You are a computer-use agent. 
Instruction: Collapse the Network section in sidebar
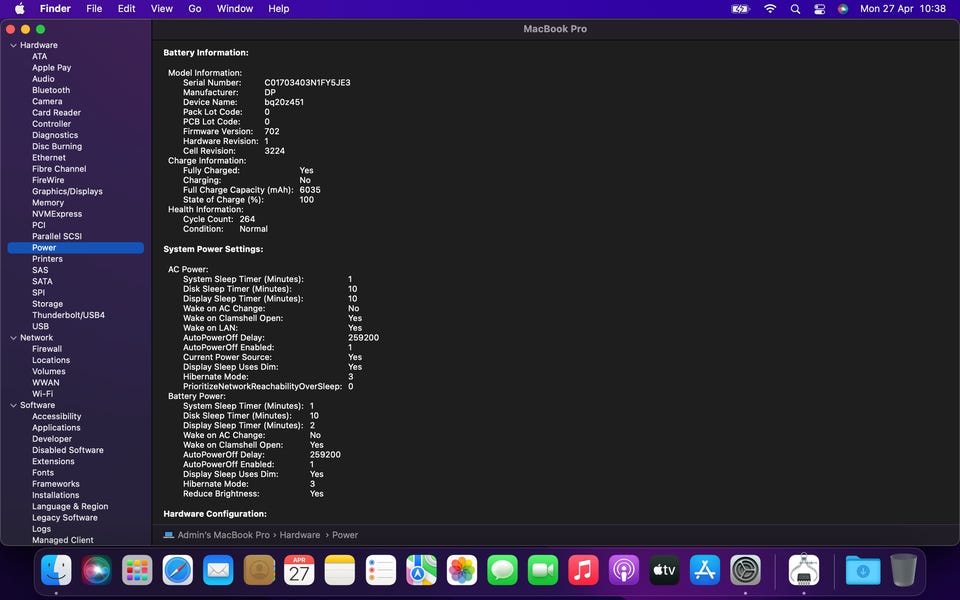pyautogui.click(x=13, y=338)
